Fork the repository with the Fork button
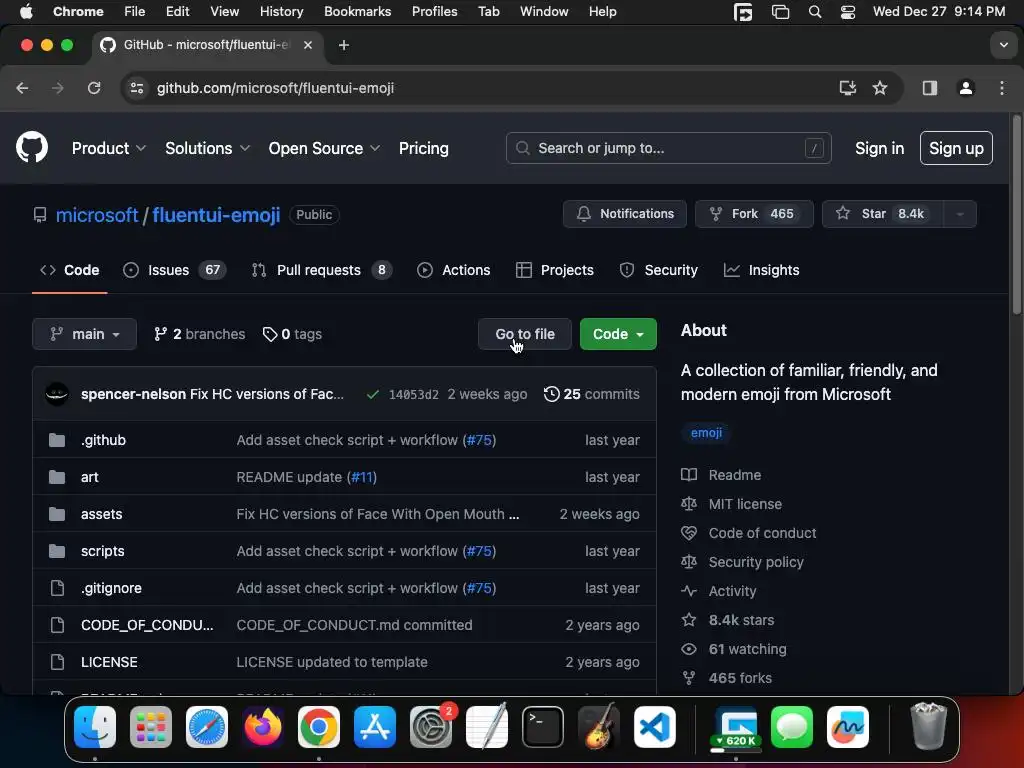 coord(754,214)
